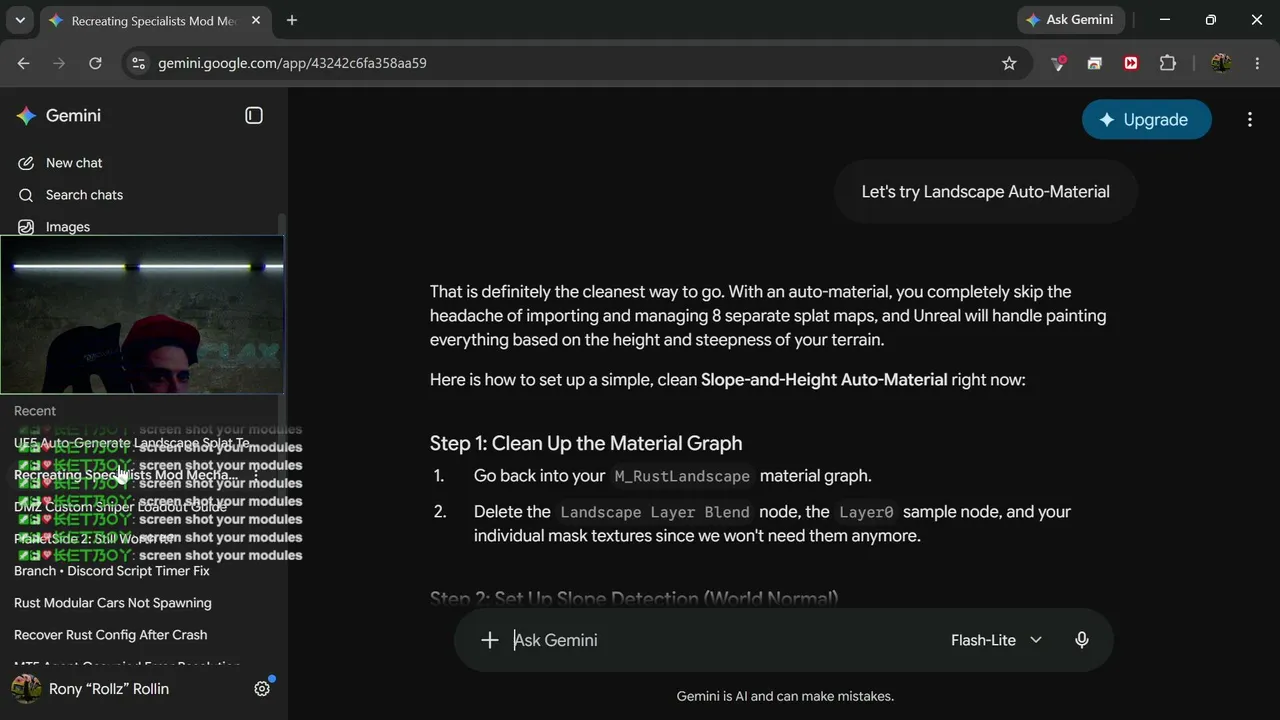Open the Rony "Rollz" Rollin account profile
This screenshot has width=1280, height=720.
click(91, 689)
